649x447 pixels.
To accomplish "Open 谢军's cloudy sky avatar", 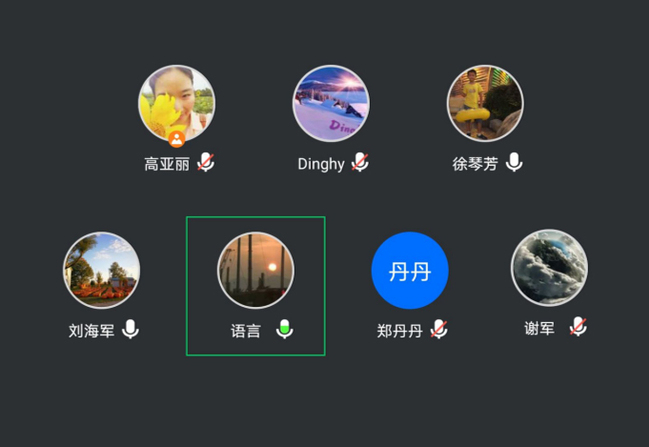I will click(549, 268).
